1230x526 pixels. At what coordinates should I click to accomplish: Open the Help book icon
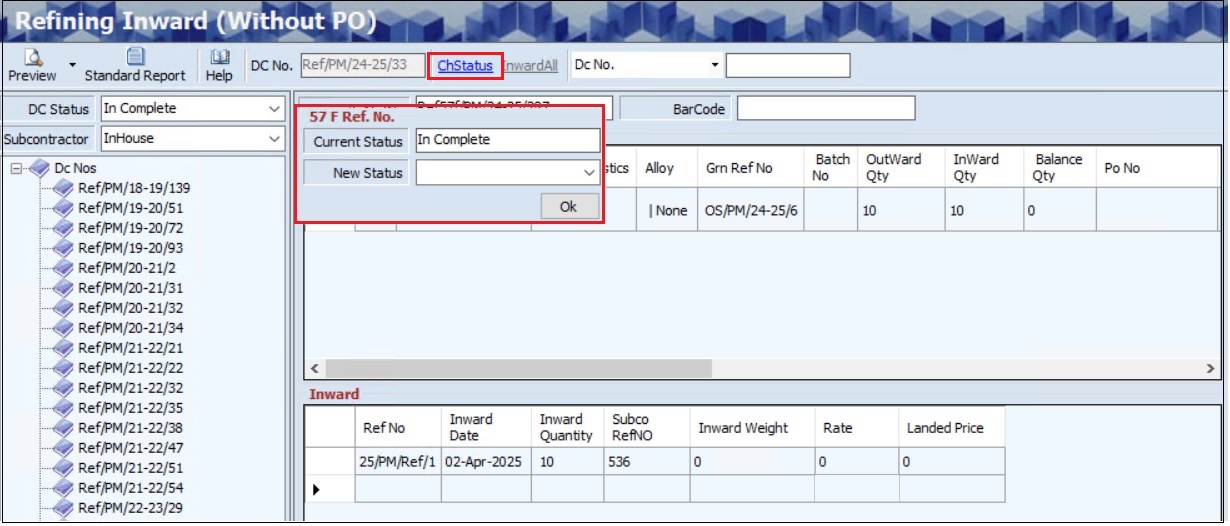click(x=219, y=66)
